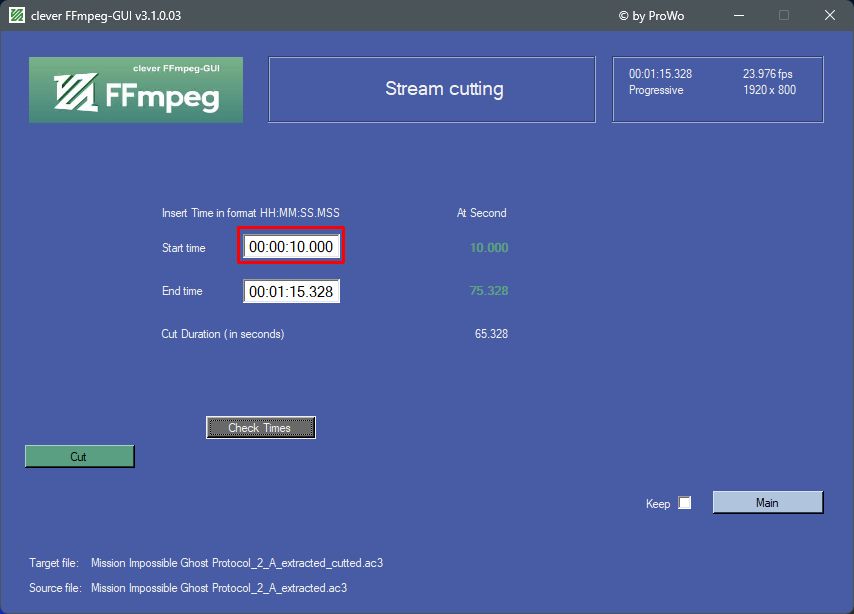Click the At Second column label
This screenshot has height=614, width=854.
tap(481, 213)
